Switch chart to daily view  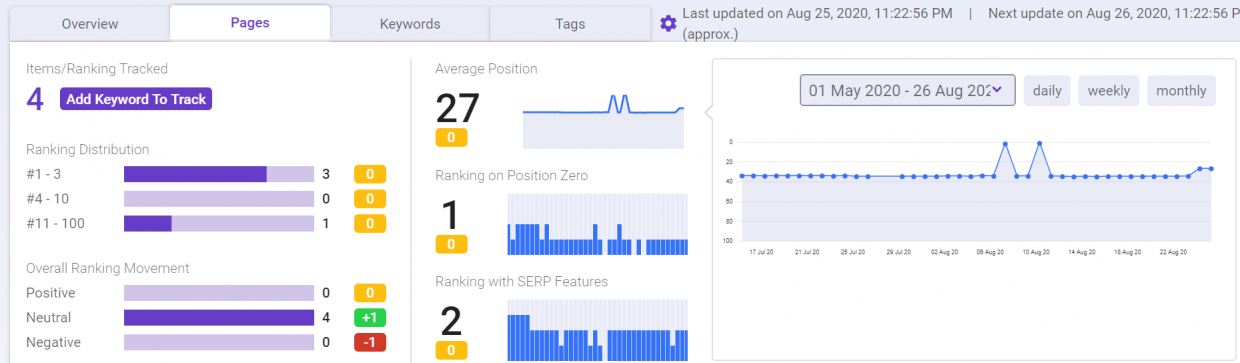click(x=1047, y=90)
